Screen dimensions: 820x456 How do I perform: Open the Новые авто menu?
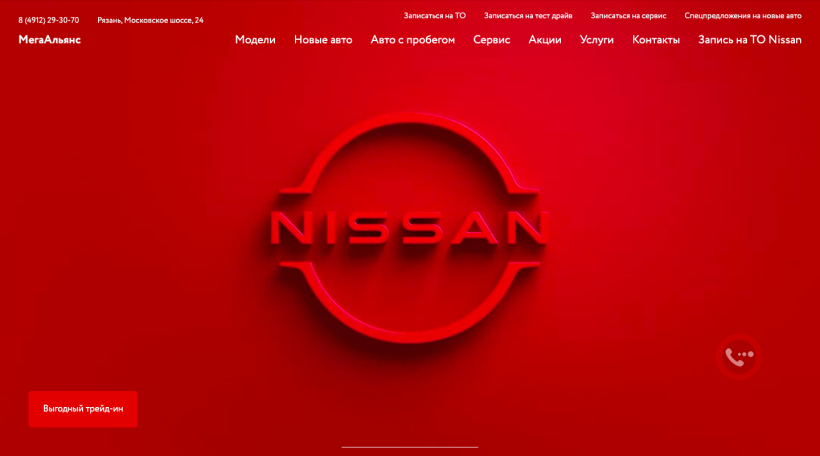click(323, 40)
